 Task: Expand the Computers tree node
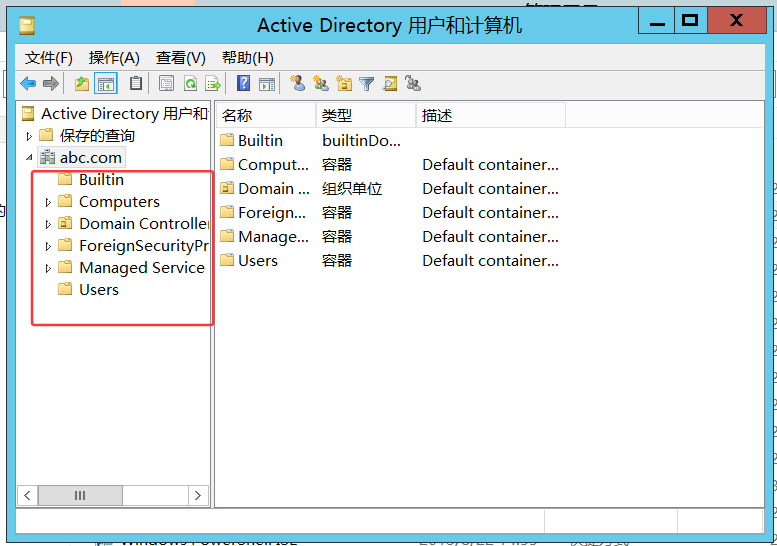[48, 202]
